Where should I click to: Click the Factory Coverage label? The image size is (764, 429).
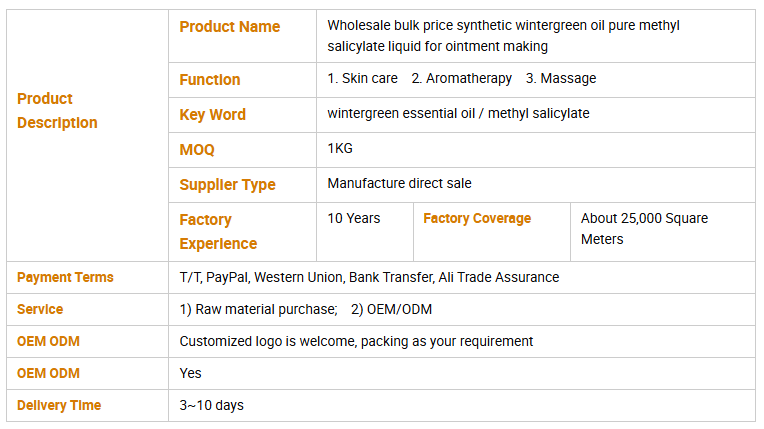[x=477, y=219]
